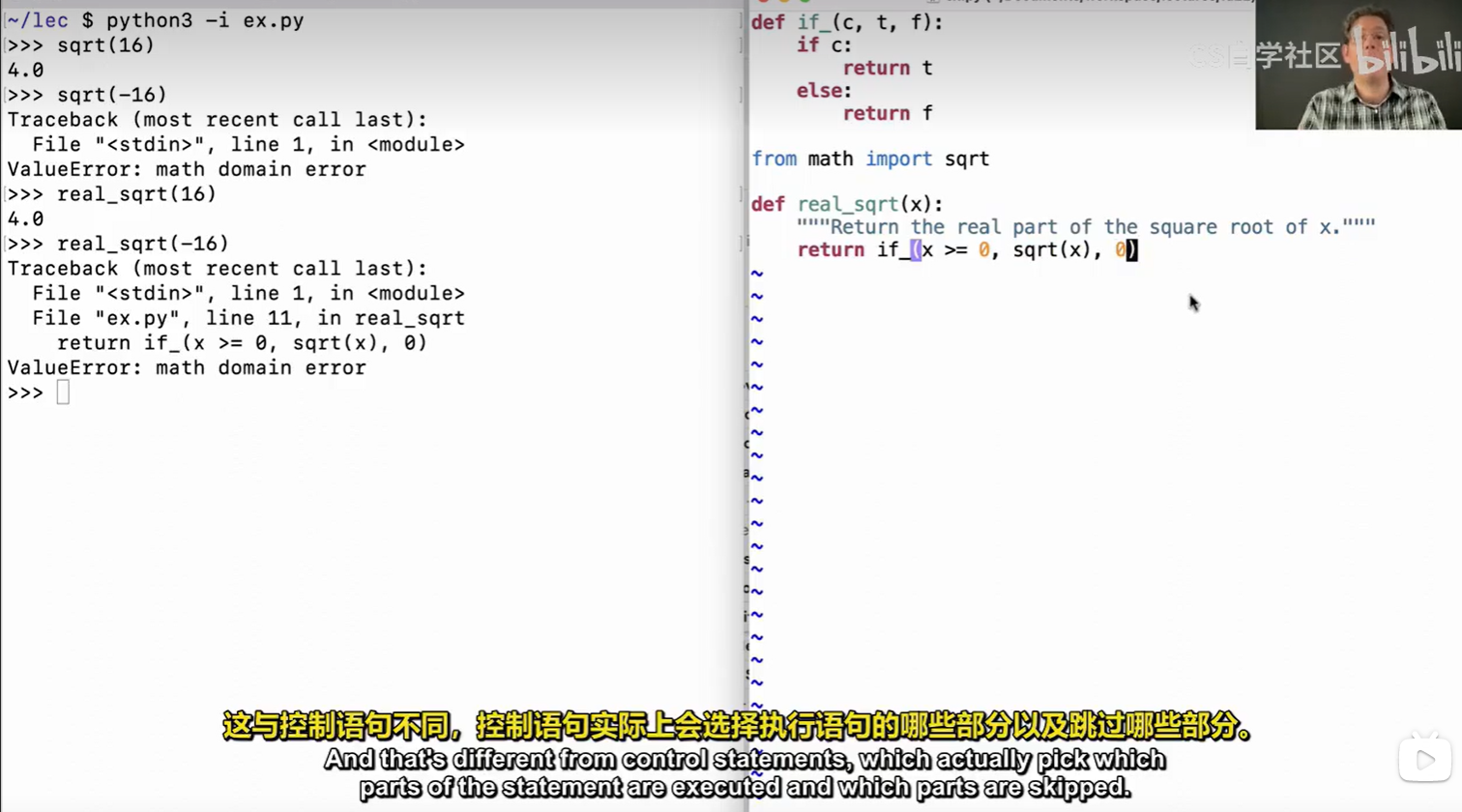Click the mouse cursor arrow in the editor pane
Viewport: 1462px width, 812px height.
(1193, 303)
